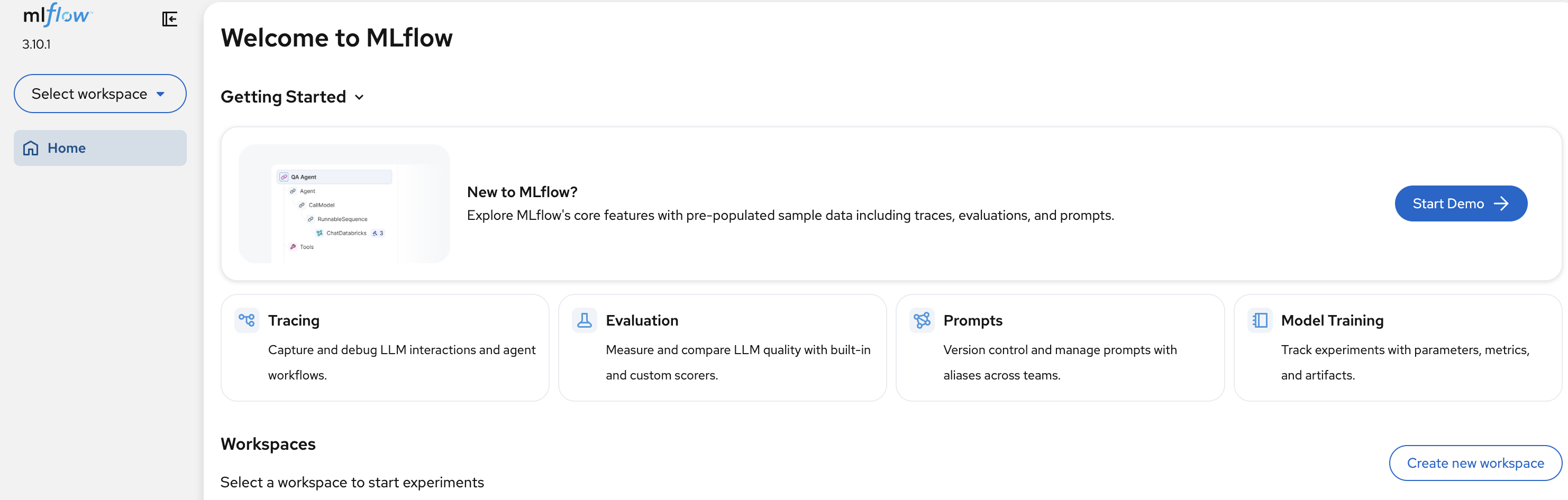This screenshot has height=500, width=1568.
Task: Open the Prompts card title
Action: click(972, 320)
